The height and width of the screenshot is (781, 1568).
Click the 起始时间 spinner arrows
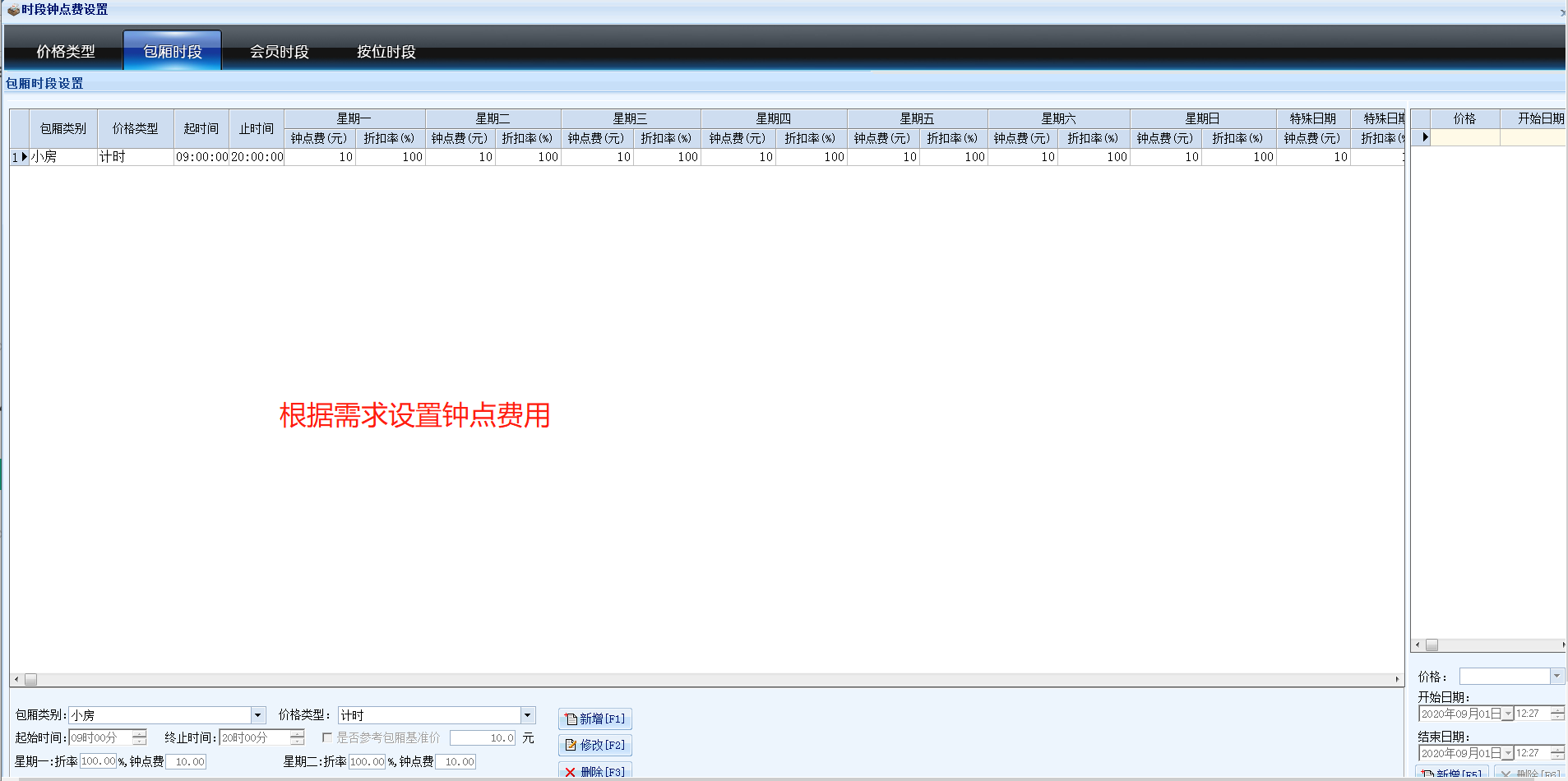pyautogui.click(x=140, y=737)
